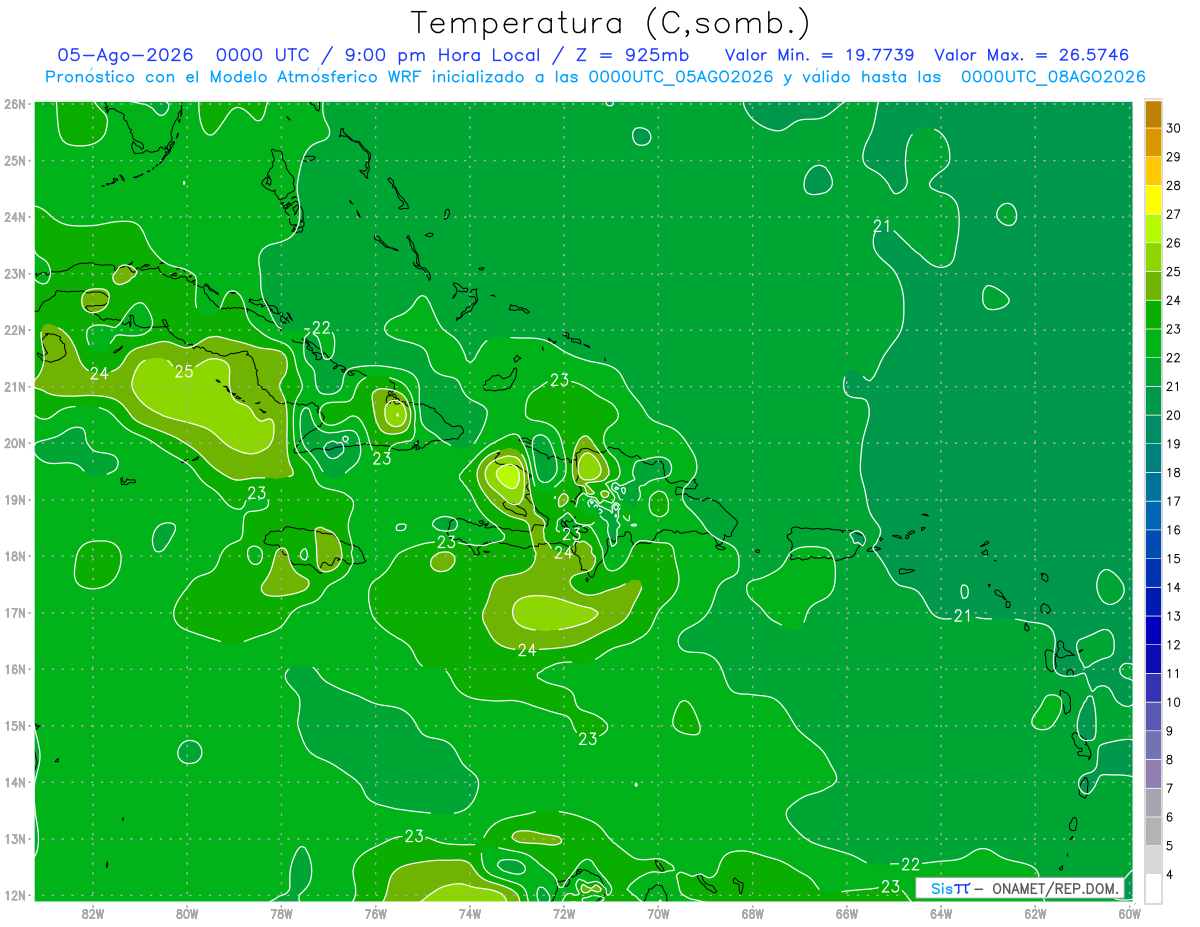Click the '78W' longitude axis label
The height and width of the screenshot is (927, 1200).
281,913
